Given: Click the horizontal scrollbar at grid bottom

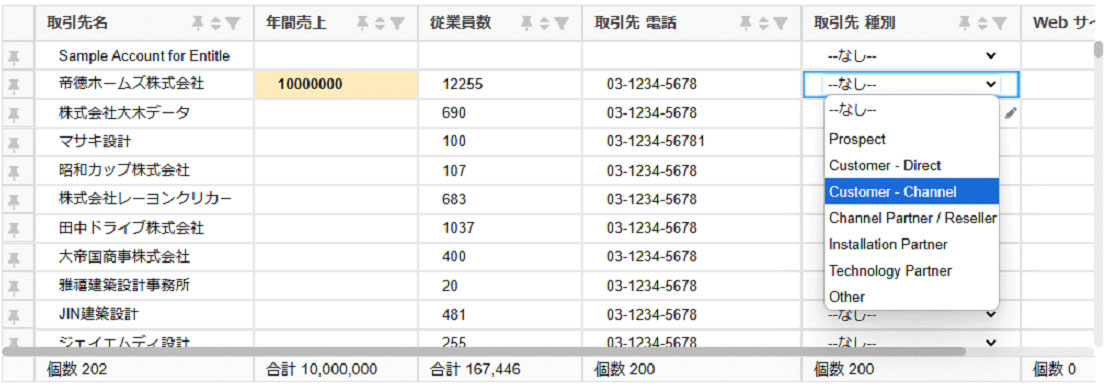Looking at the screenshot, I should pyautogui.click(x=484, y=351).
